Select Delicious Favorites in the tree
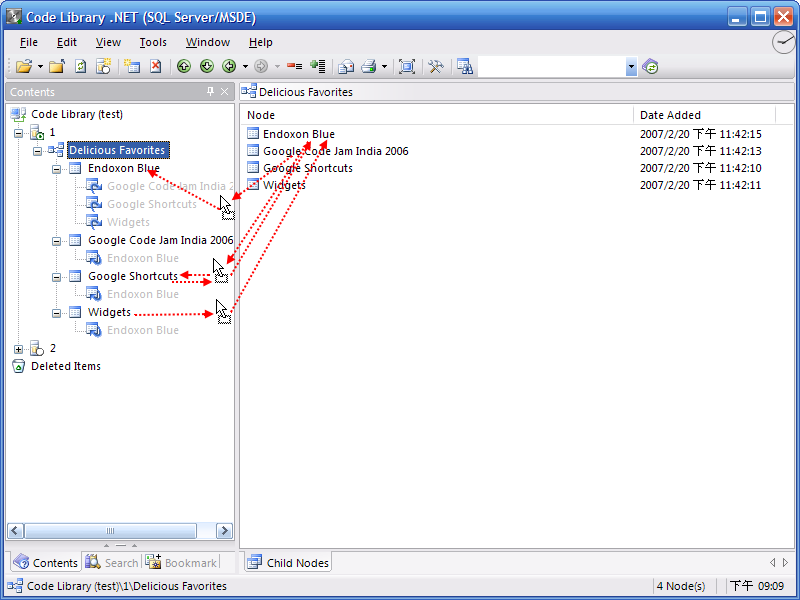The width and height of the screenshot is (800, 600). 118,150
